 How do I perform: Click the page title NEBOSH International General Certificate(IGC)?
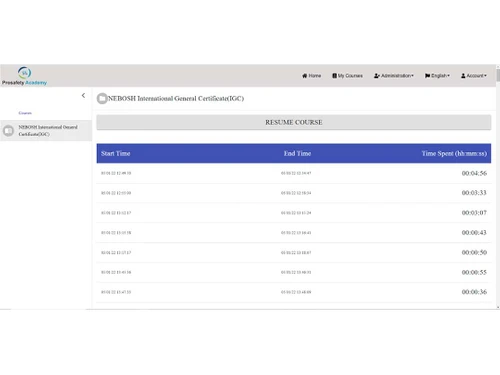(176, 99)
